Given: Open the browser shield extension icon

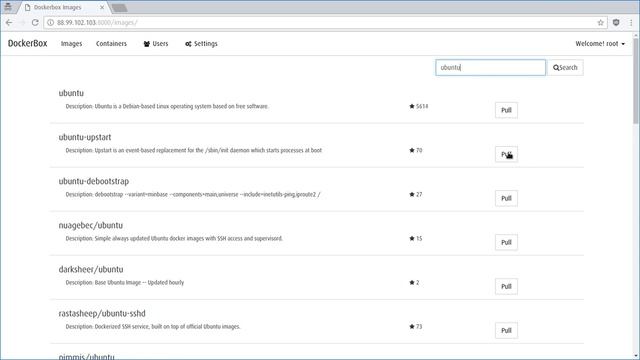Looking at the screenshot, I should click(x=616, y=22).
